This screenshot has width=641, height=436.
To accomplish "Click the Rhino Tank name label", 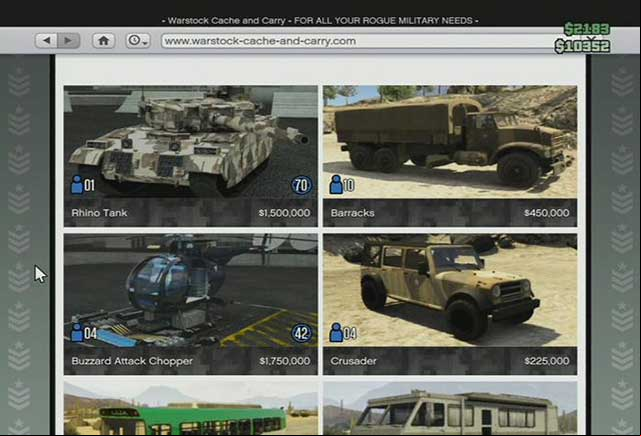I will pos(99,213).
